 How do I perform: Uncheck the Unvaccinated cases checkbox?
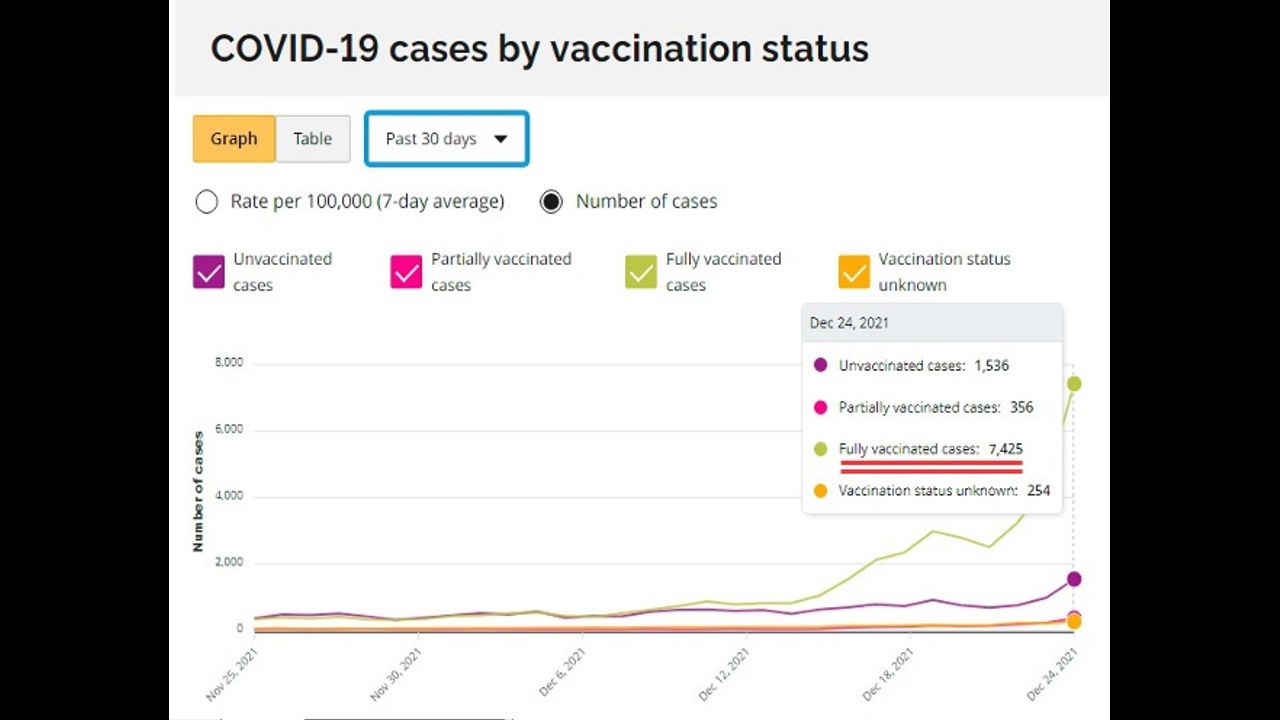click(x=209, y=272)
